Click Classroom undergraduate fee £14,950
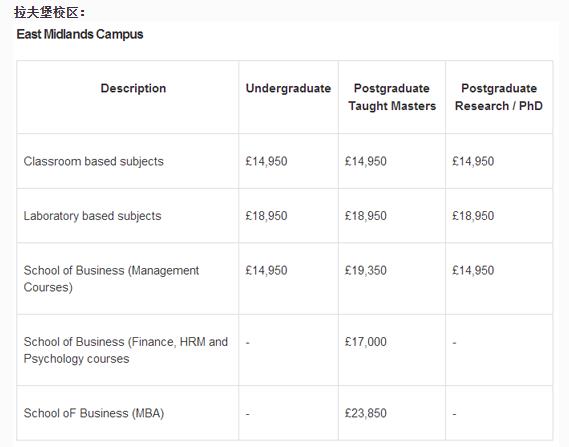 click(266, 161)
